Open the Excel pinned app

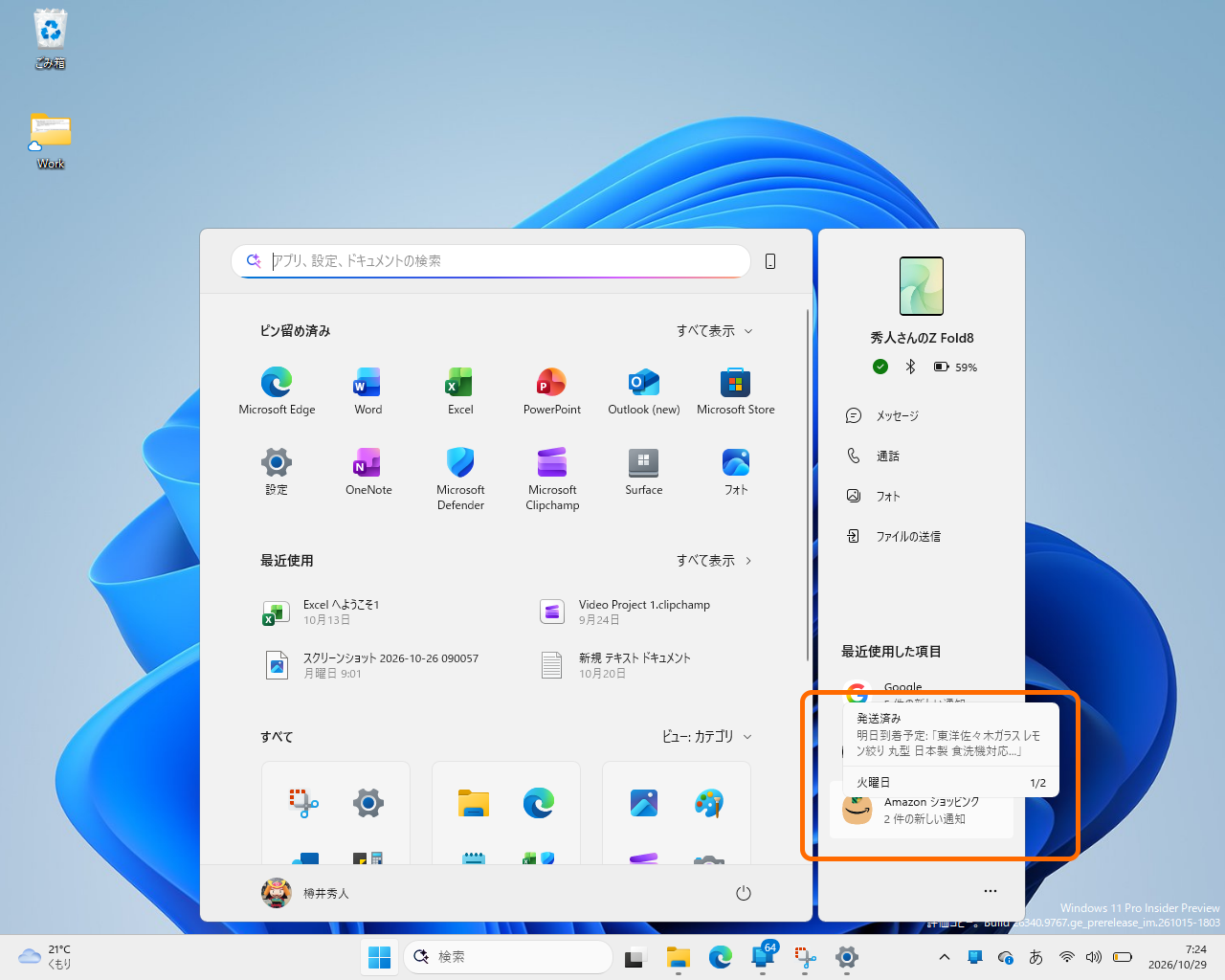coord(460,390)
